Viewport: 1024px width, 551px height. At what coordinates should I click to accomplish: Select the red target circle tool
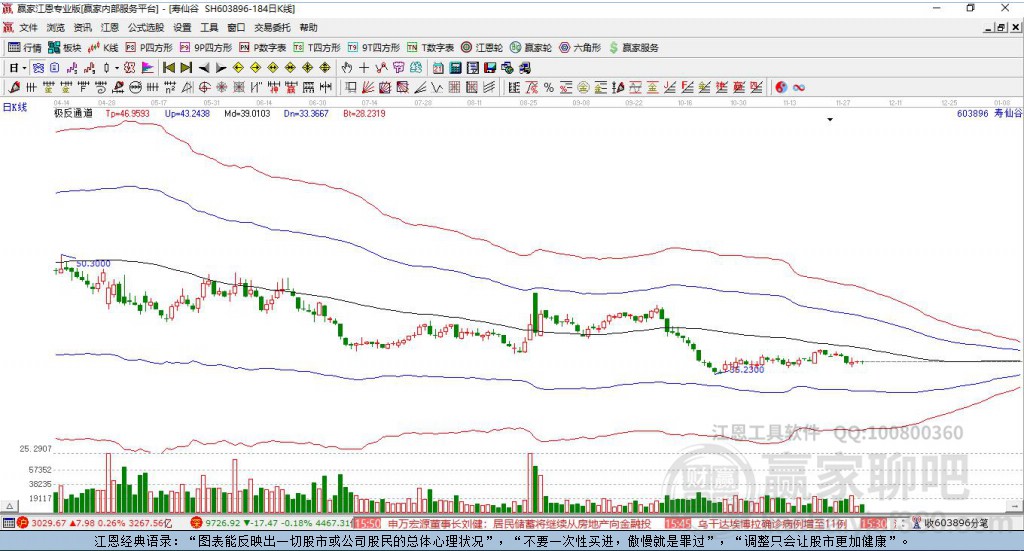[x=204, y=87]
